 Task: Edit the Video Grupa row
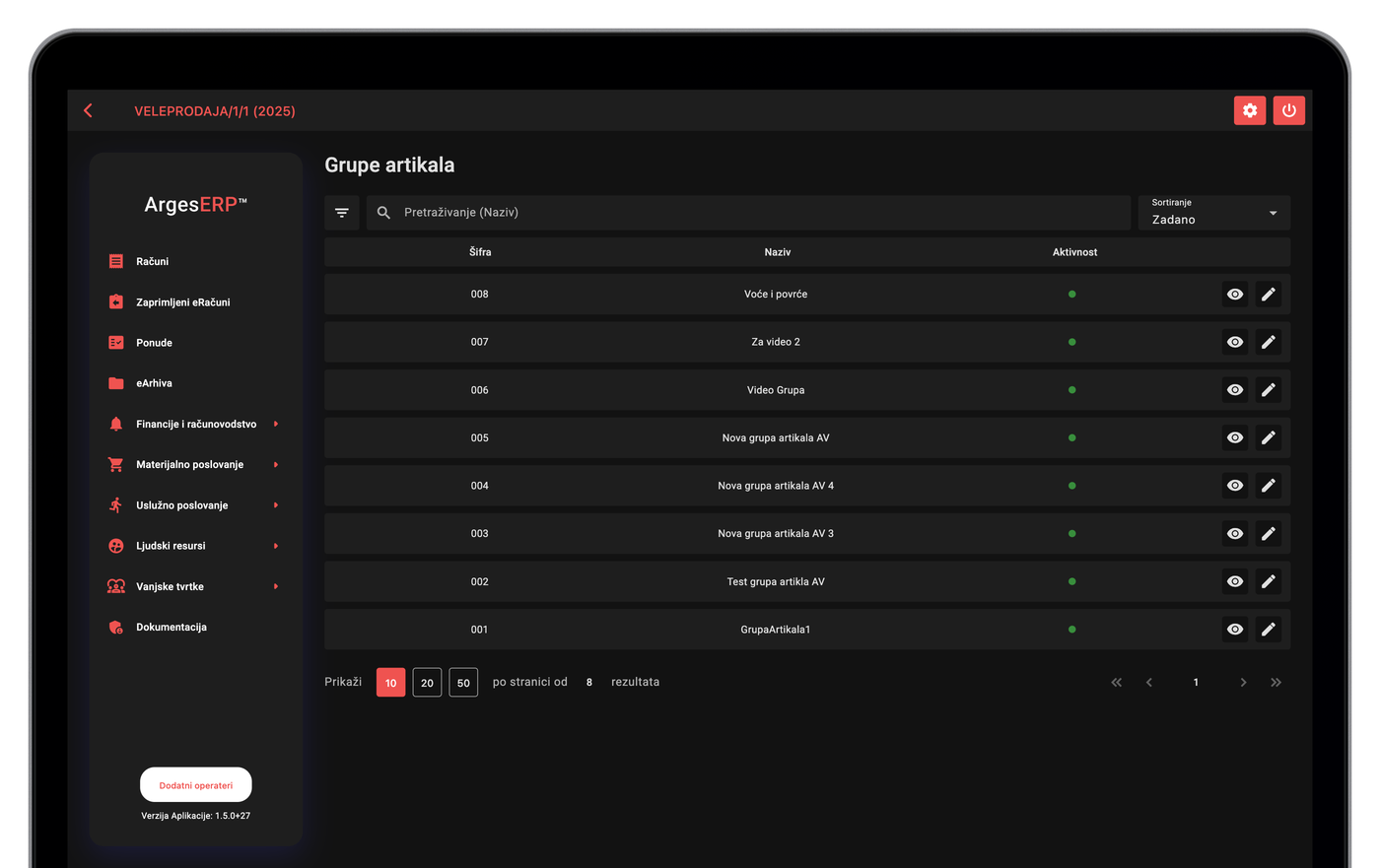pyautogui.click(x=1269, y=390)
